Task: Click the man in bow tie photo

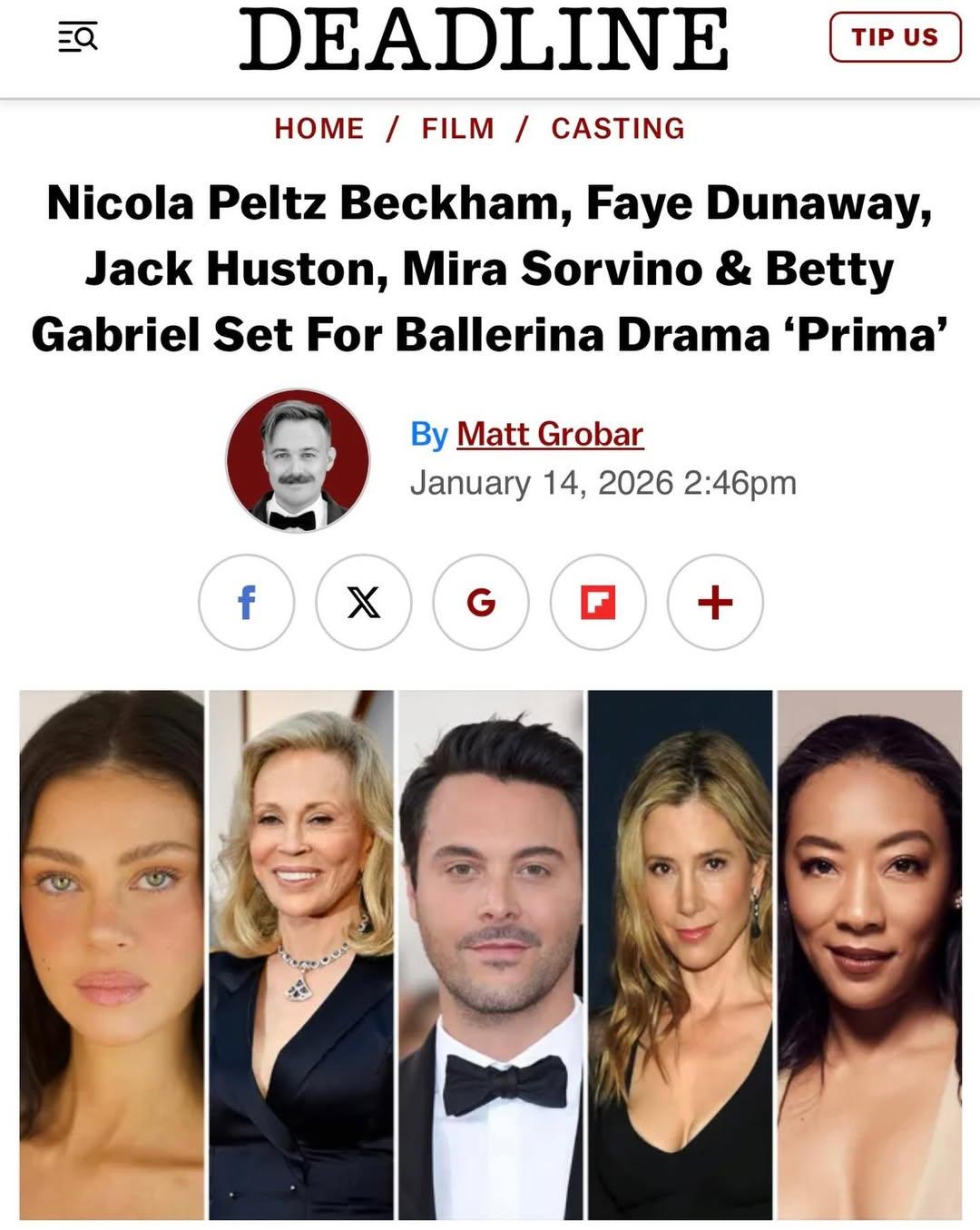Action: (x=491, y=955)
